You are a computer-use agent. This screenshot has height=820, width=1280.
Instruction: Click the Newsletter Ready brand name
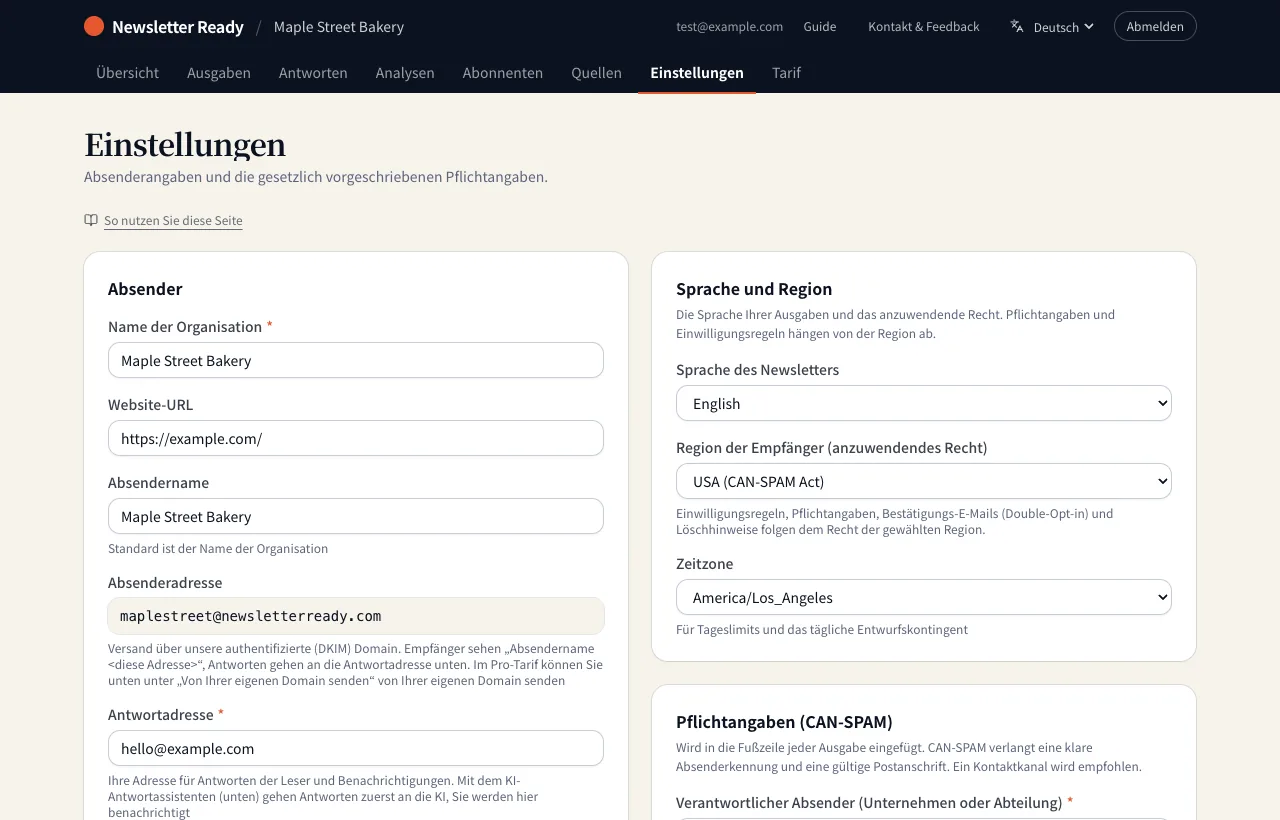click(178, 27)
